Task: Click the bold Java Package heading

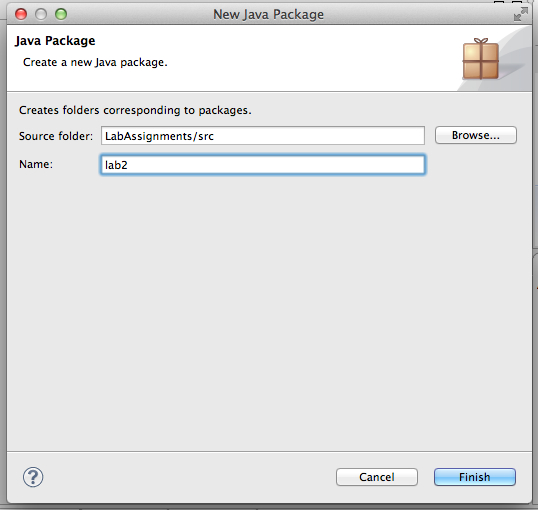Action: point(55,41)
